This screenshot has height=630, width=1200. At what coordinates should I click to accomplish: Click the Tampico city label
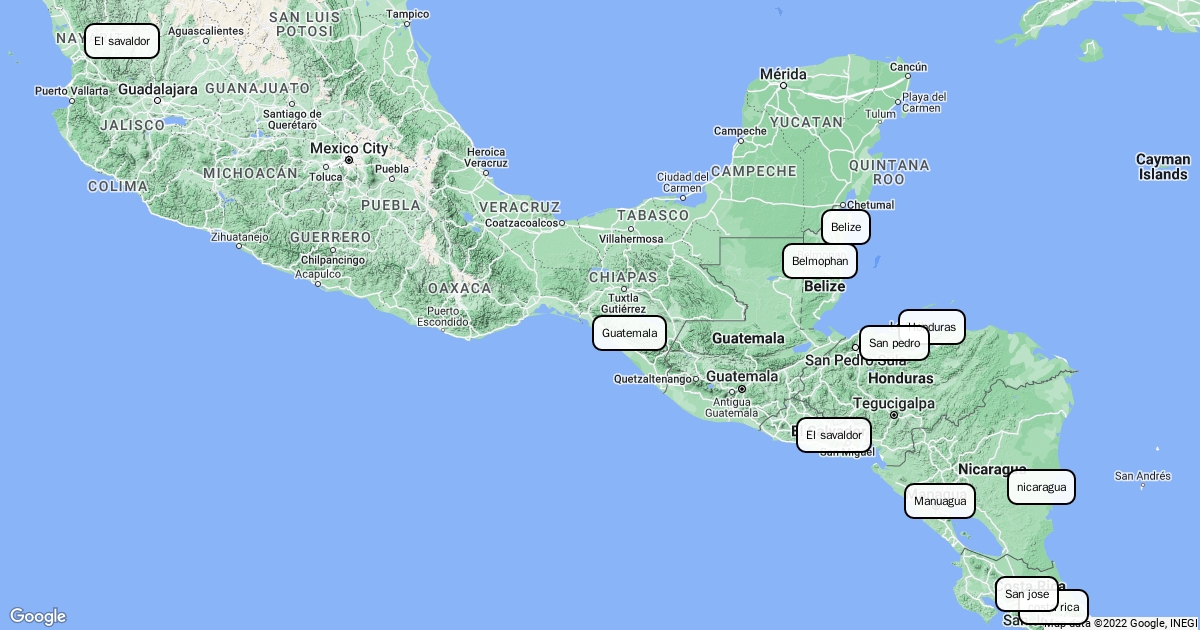[x=407, y=14]
